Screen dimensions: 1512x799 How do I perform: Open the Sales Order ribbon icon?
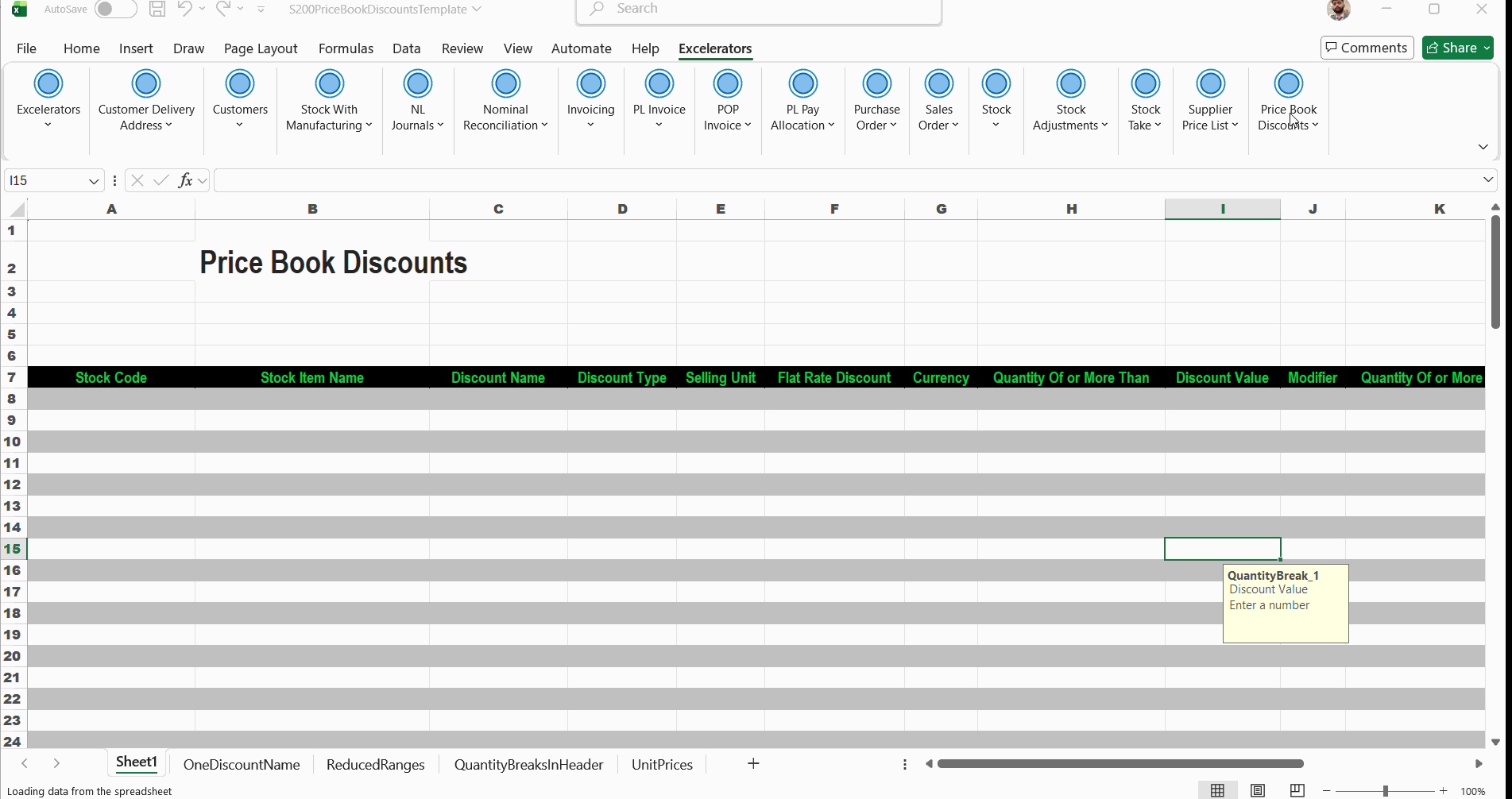[938, 84]
